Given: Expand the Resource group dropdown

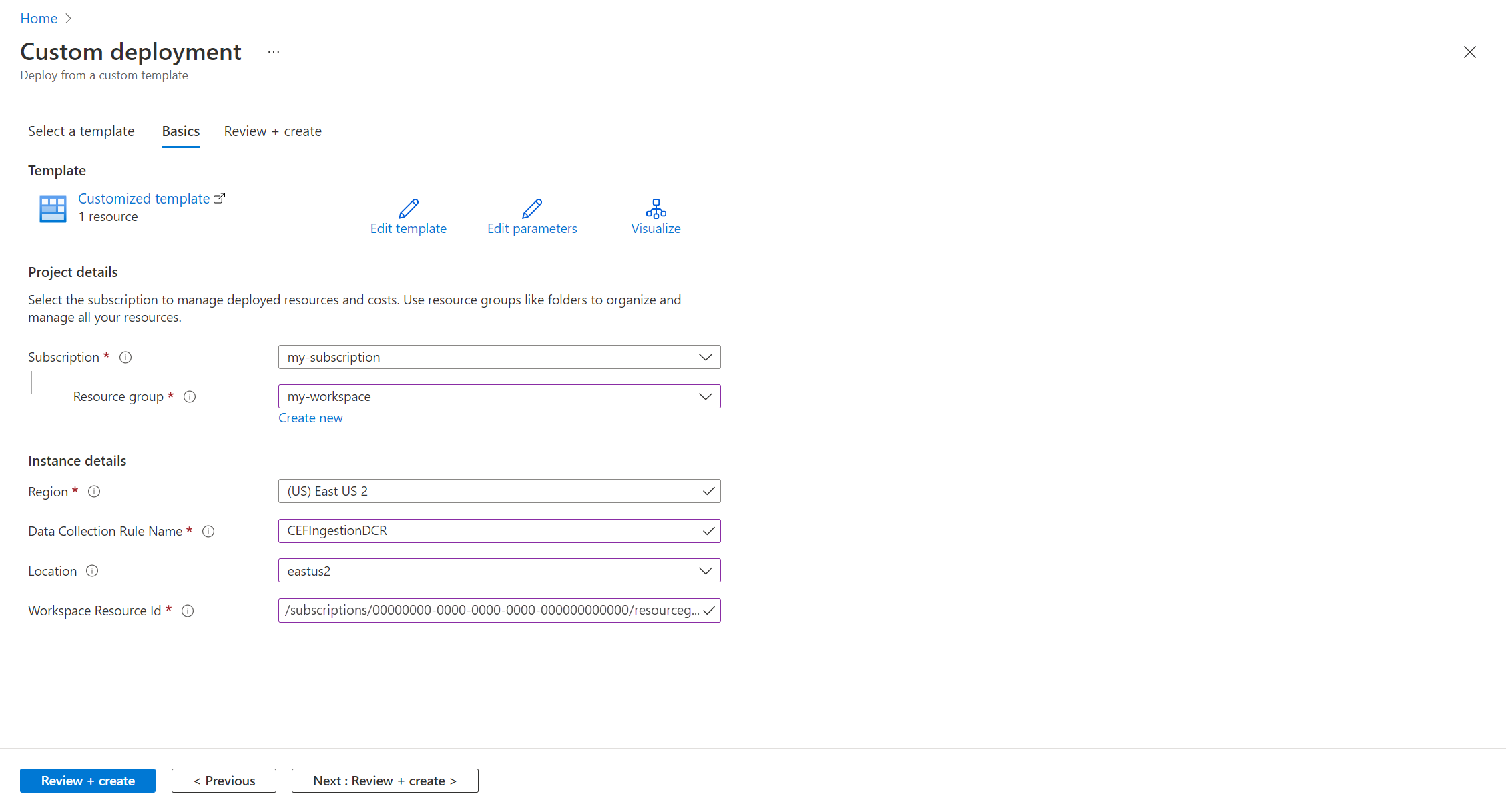Looking at the screenshot, I should 499,396.
